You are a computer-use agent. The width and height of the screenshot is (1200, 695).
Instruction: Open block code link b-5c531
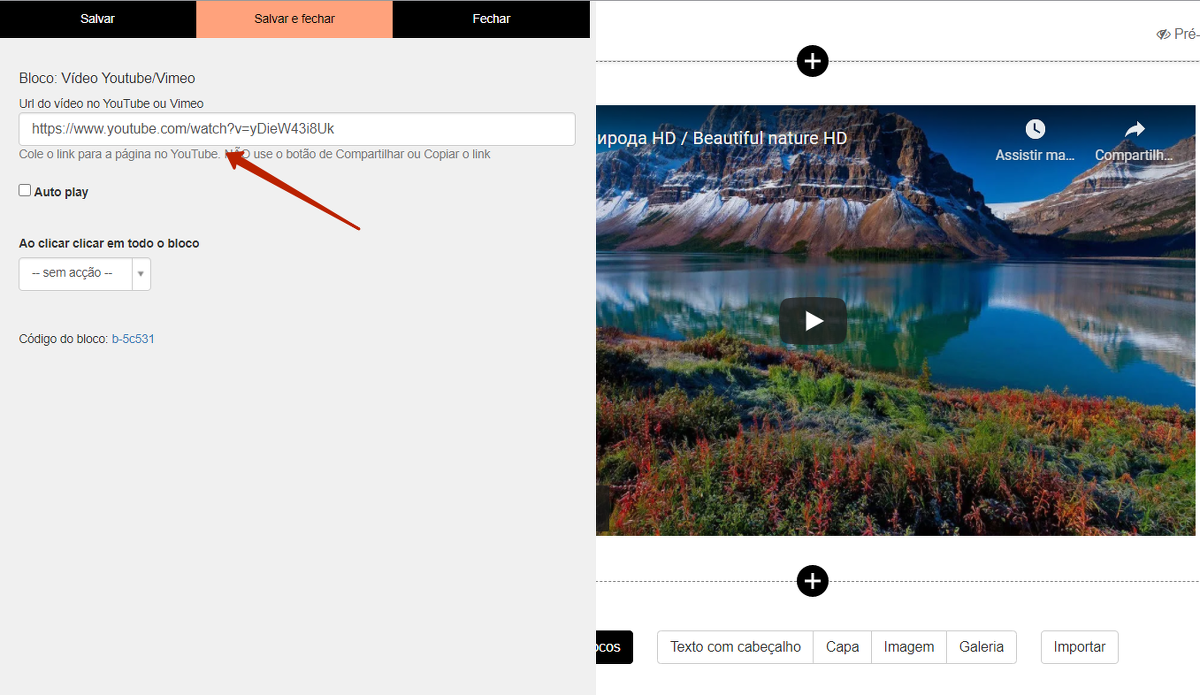133,339
